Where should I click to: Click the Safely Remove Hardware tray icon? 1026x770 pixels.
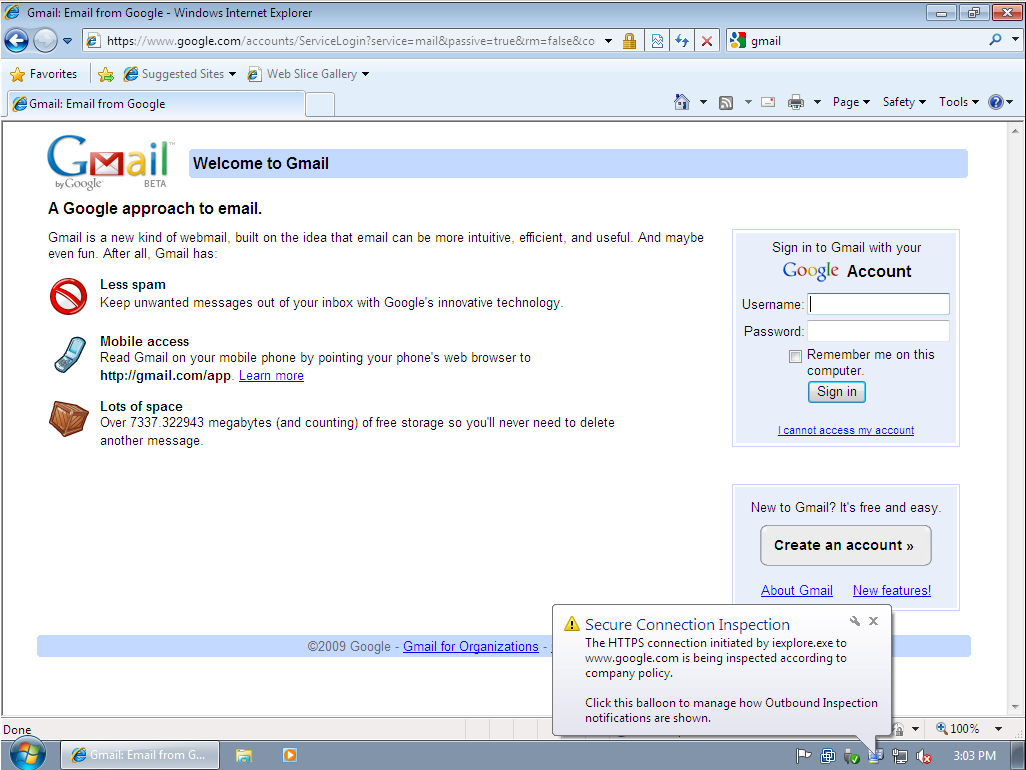(851, 756)
